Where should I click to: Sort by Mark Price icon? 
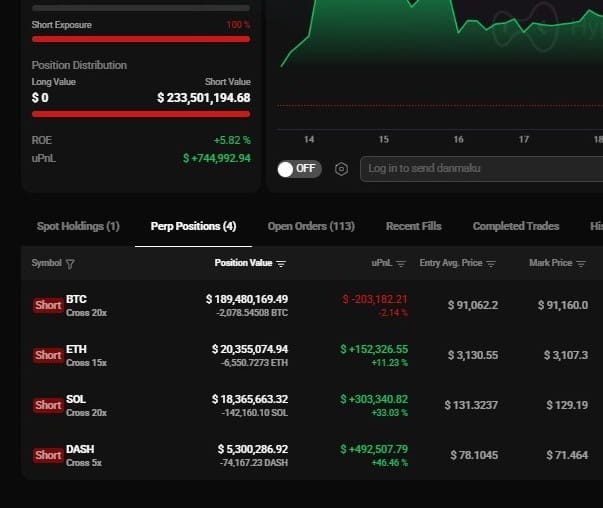coord(581,264)
